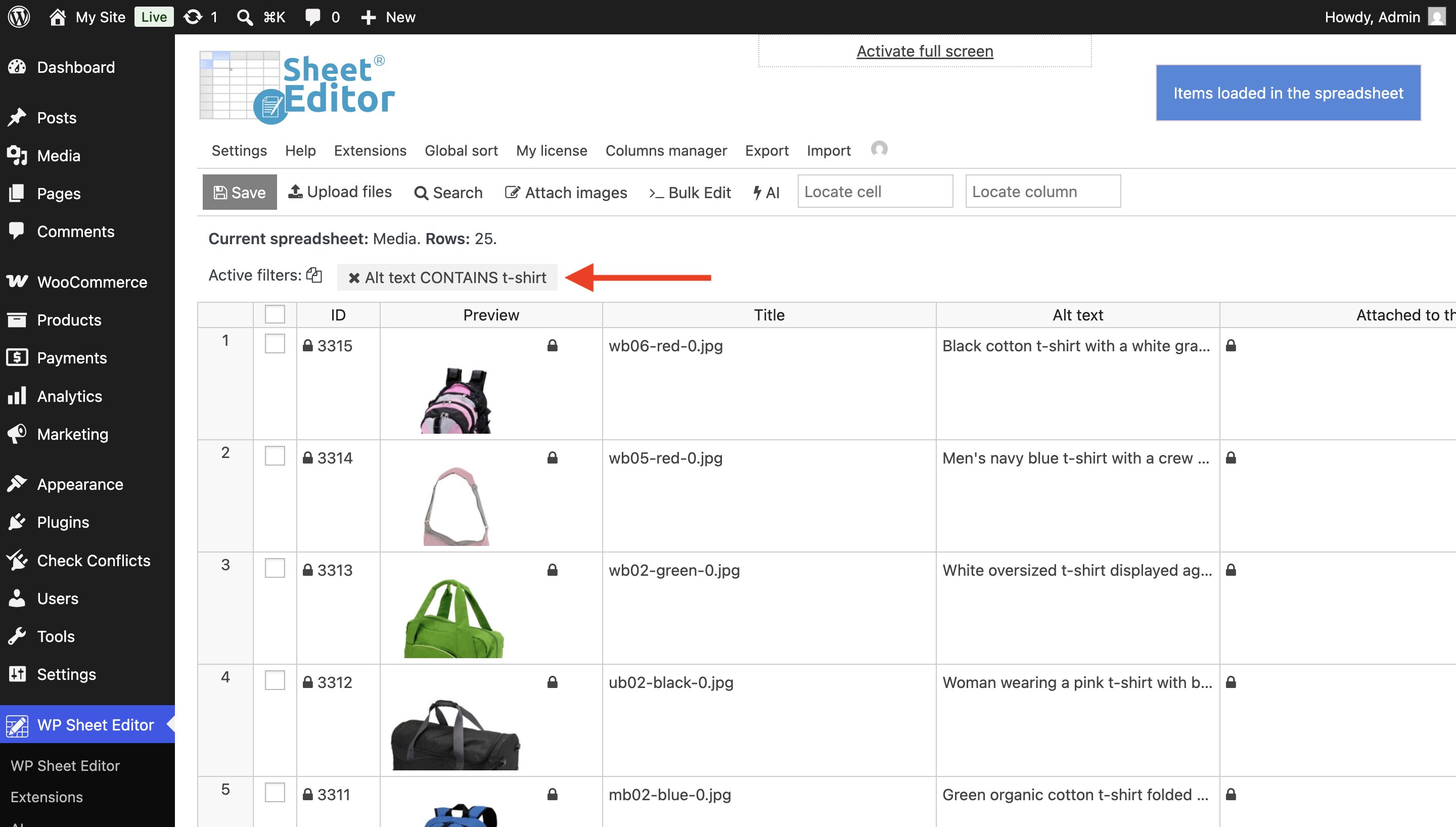Open the search icon in admin bar
This screenshot has height=827, width=1456.
pos(245,17)
